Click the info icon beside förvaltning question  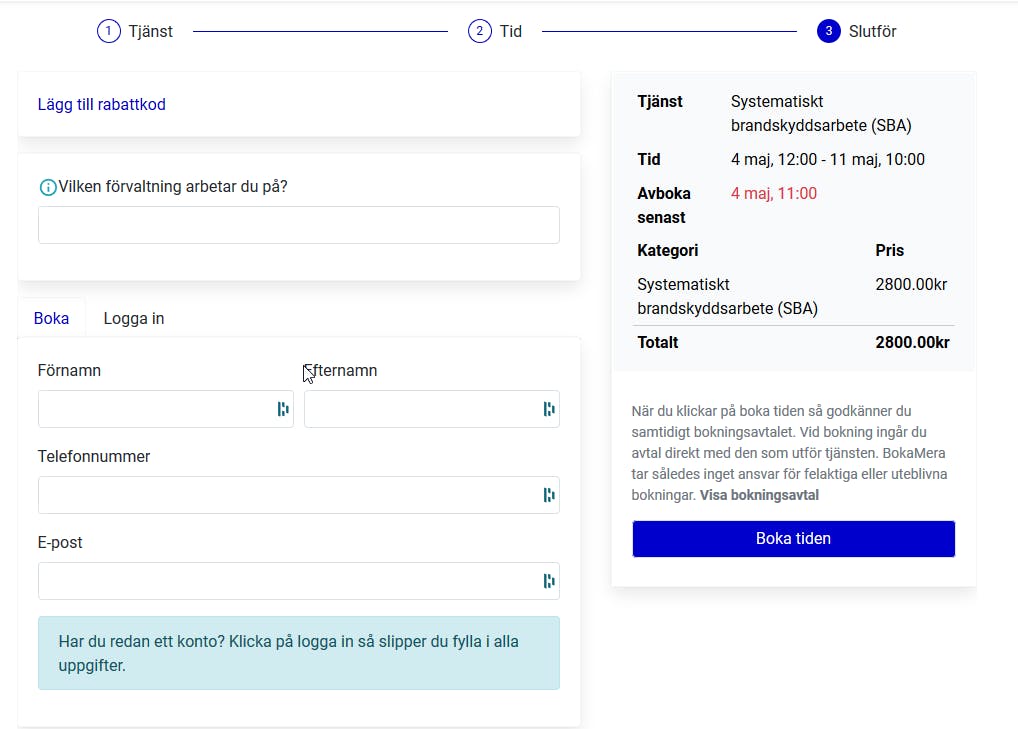point(47,187)
